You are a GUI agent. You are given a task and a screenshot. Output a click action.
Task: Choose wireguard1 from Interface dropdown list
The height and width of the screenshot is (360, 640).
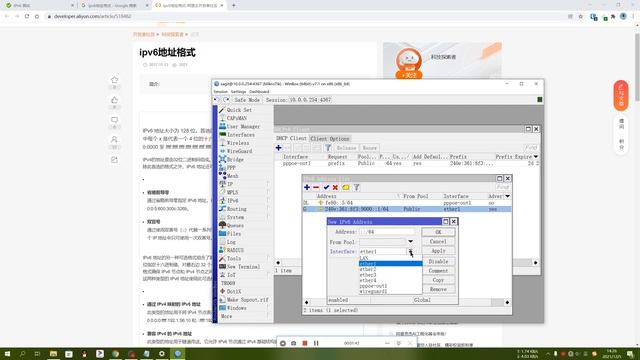pos(390,291)
